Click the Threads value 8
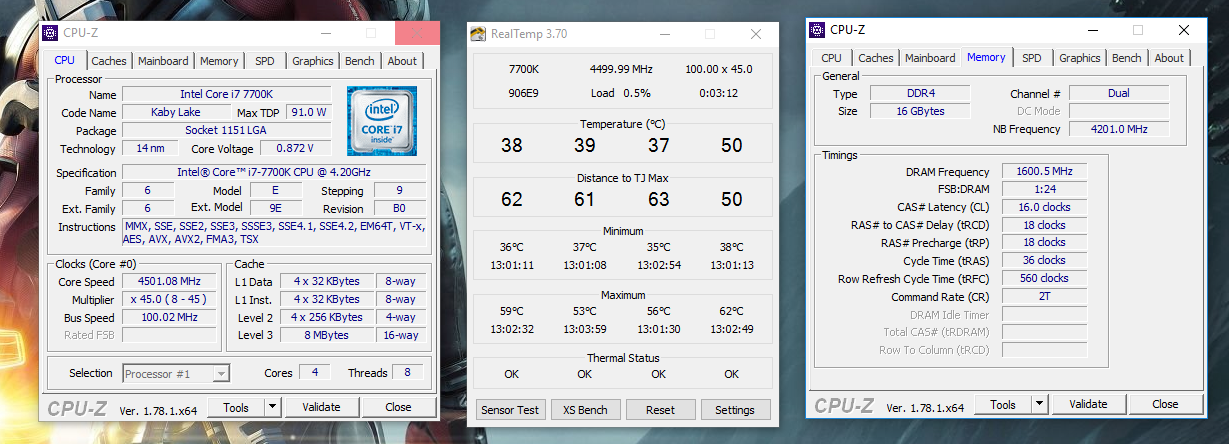 tap(407, 373)
